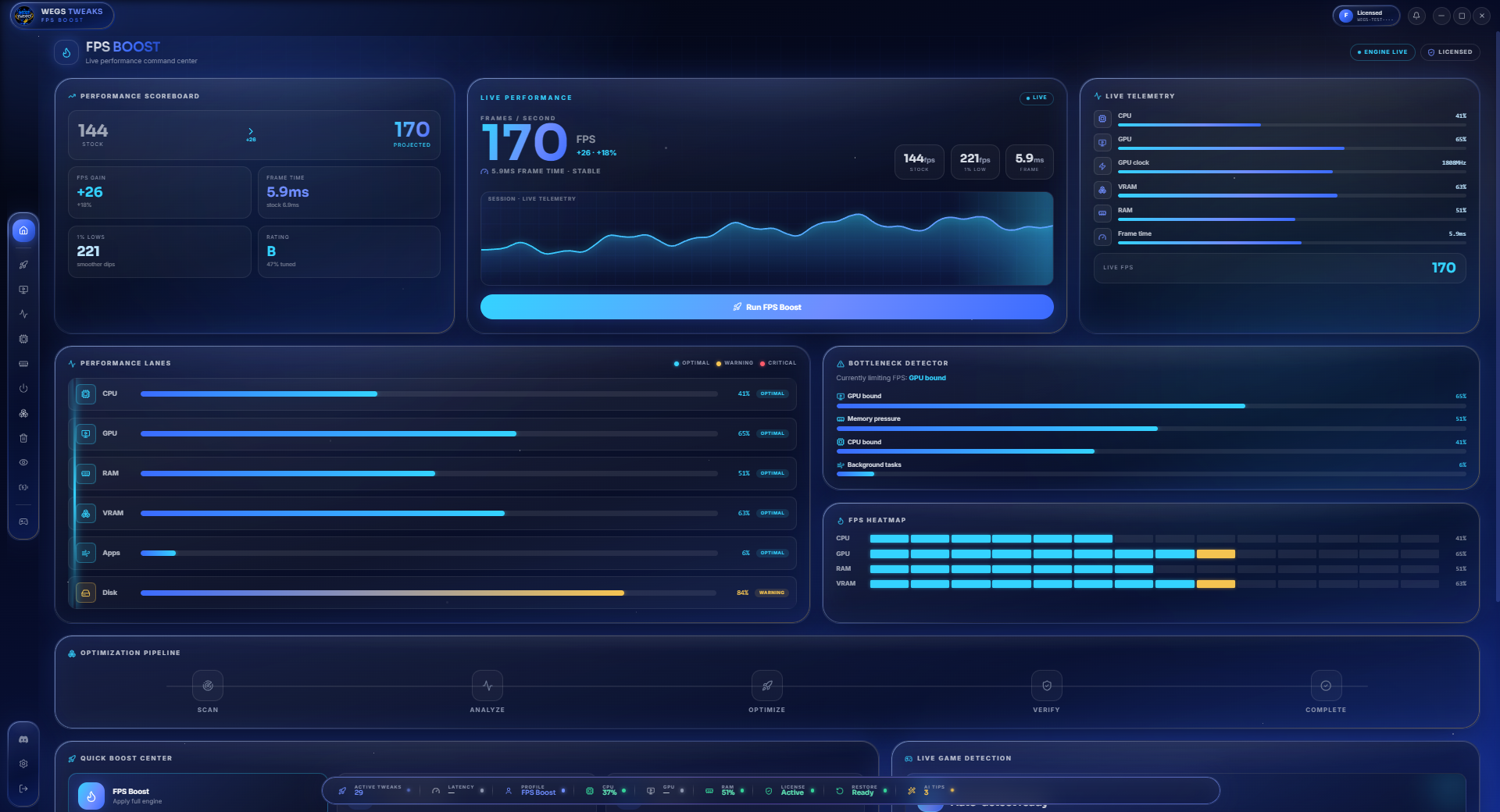
Task: Click the Disk lane icon
Action: click(86, 593)
